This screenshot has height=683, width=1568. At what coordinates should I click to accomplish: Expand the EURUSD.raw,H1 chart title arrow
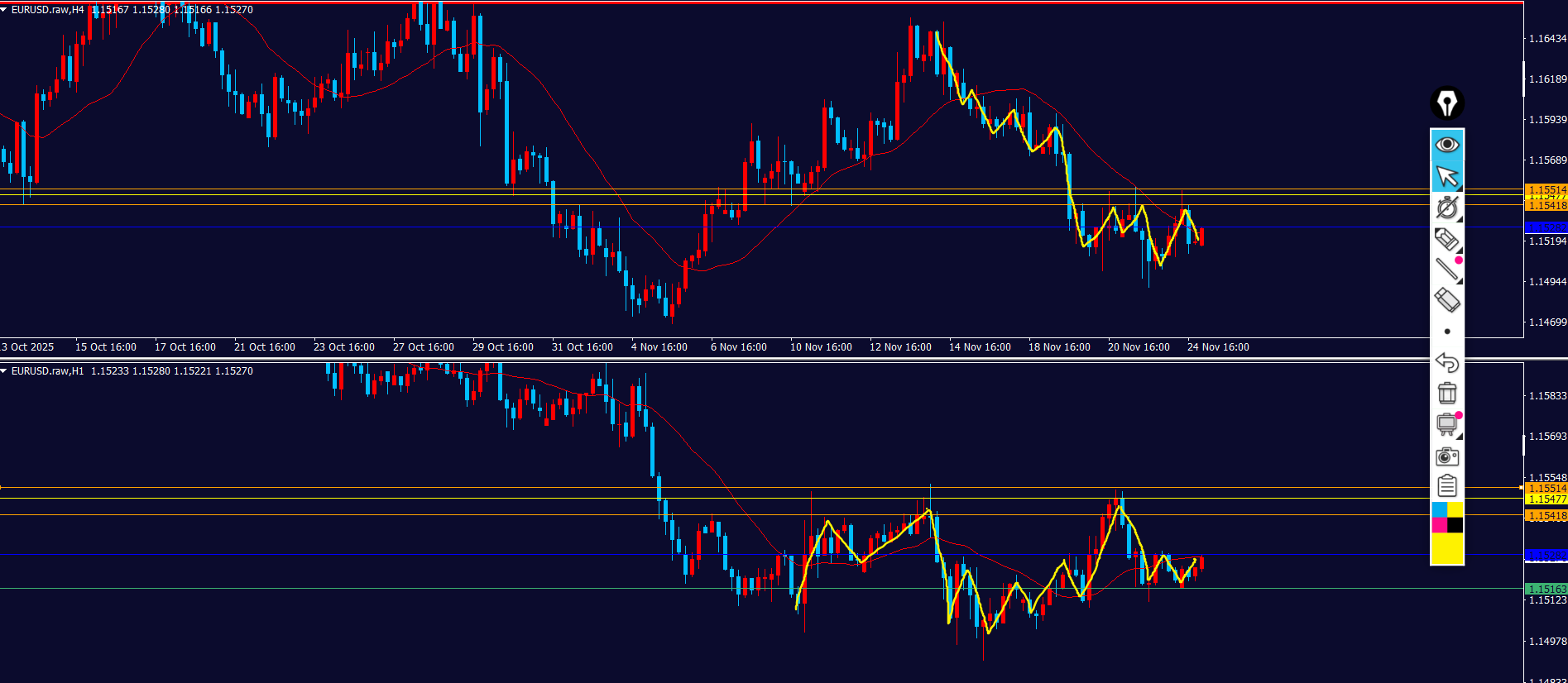click(x=4, y=371)
